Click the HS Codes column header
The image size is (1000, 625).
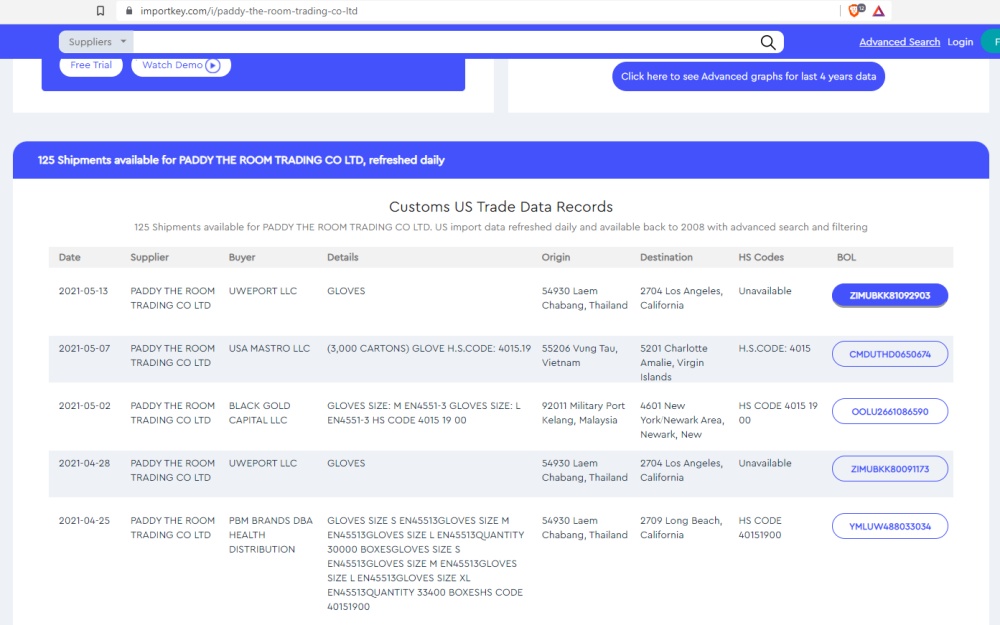[x=761, y=257]
